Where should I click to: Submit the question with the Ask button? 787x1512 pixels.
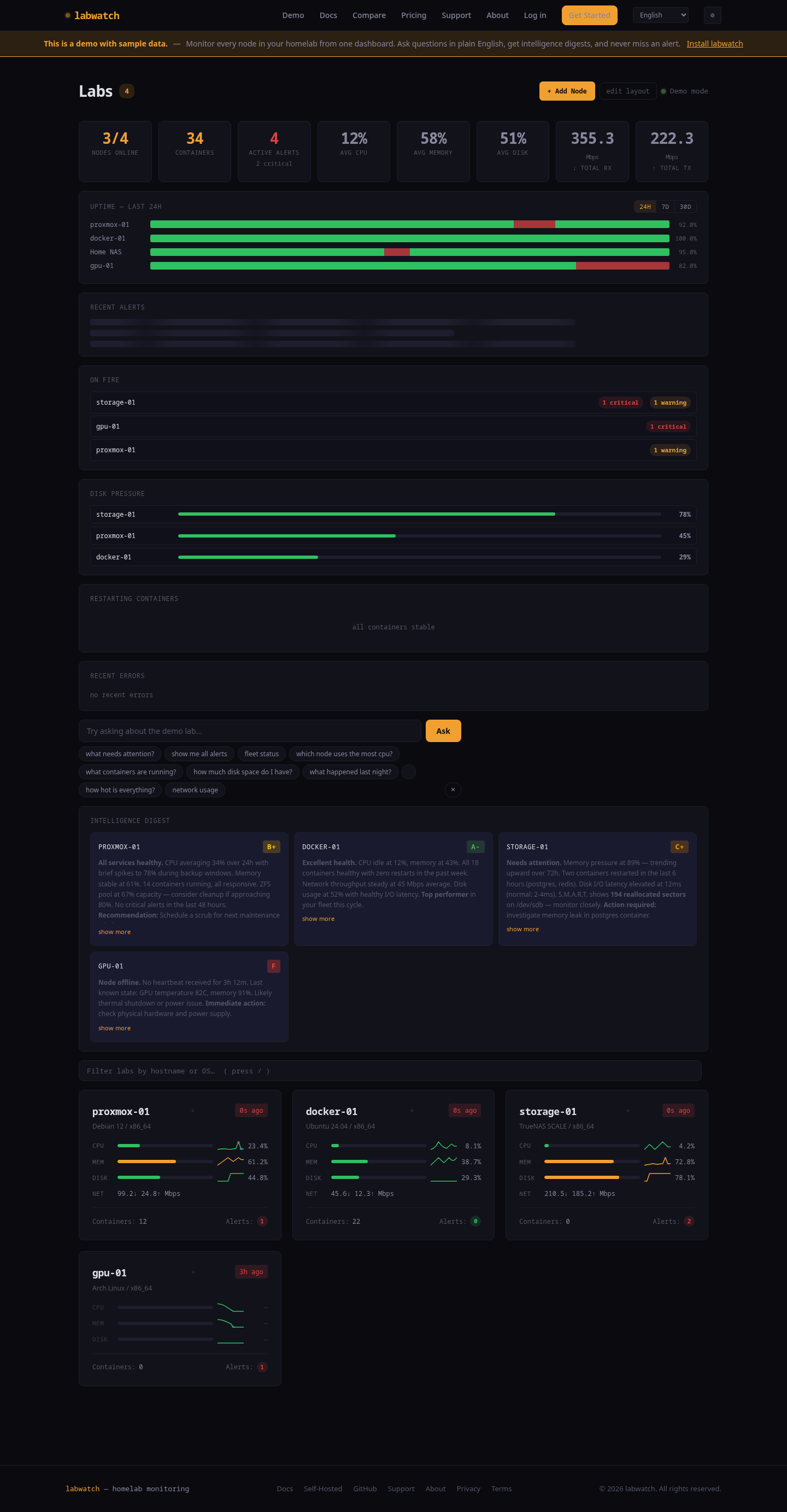click(x=443, y=731)
